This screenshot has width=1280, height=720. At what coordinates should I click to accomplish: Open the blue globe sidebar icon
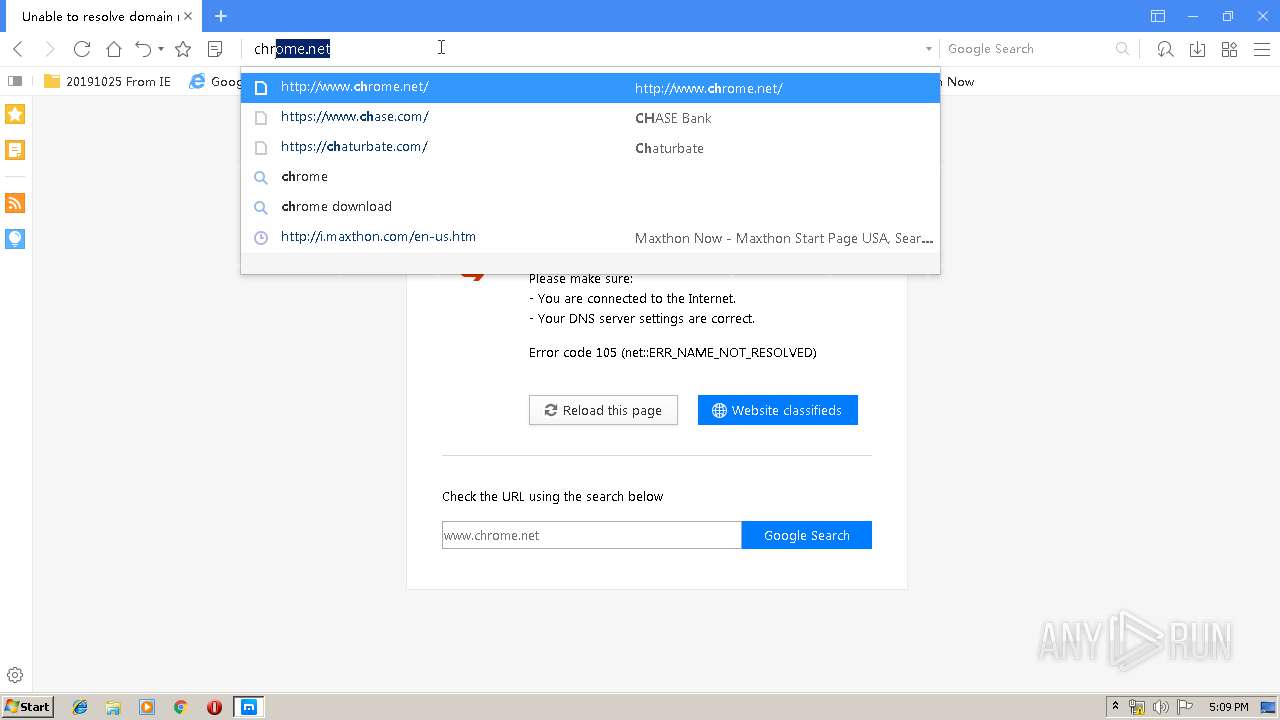pyautogui.click(x=15, y=238)
